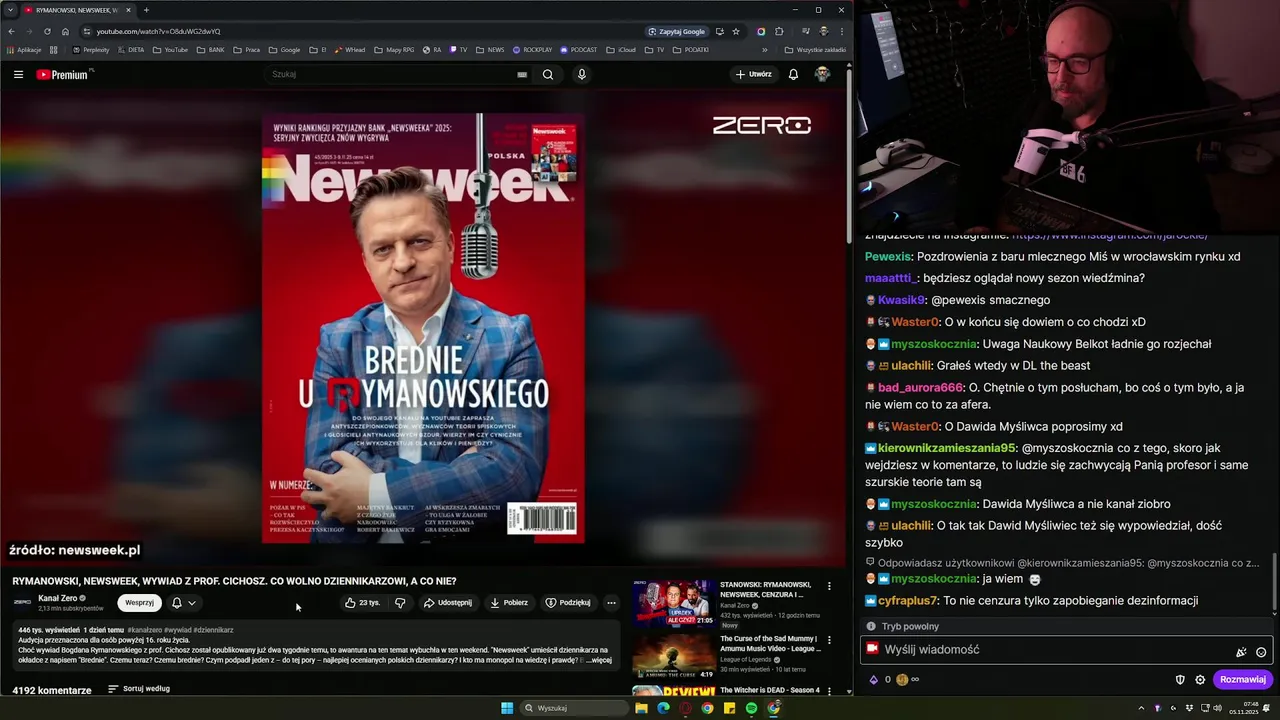1280x720 pixels.
Task: Open the iCloud bookmarks folder
Action: pyautogui.click(x=621, y=50)
